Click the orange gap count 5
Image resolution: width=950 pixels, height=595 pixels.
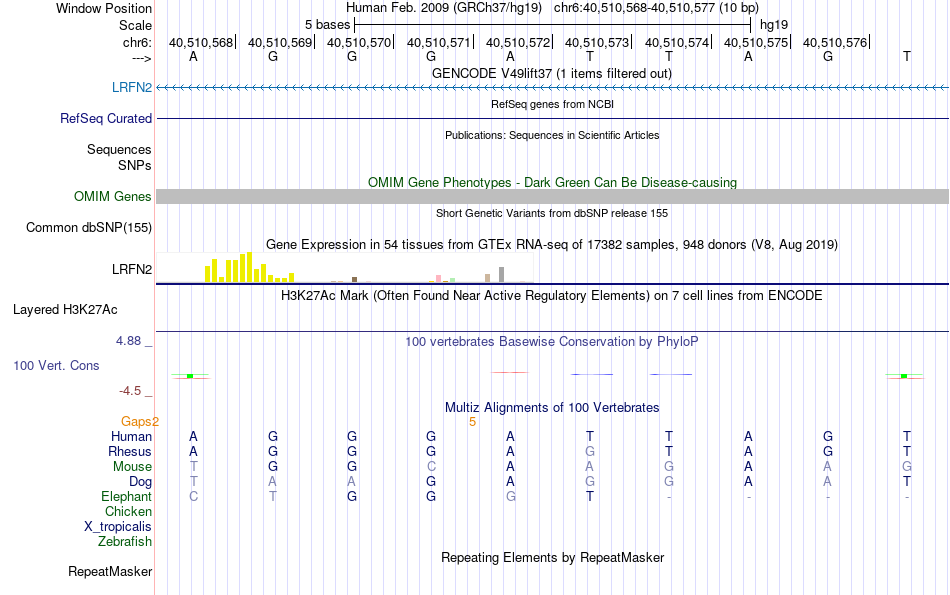click(473, 422)
